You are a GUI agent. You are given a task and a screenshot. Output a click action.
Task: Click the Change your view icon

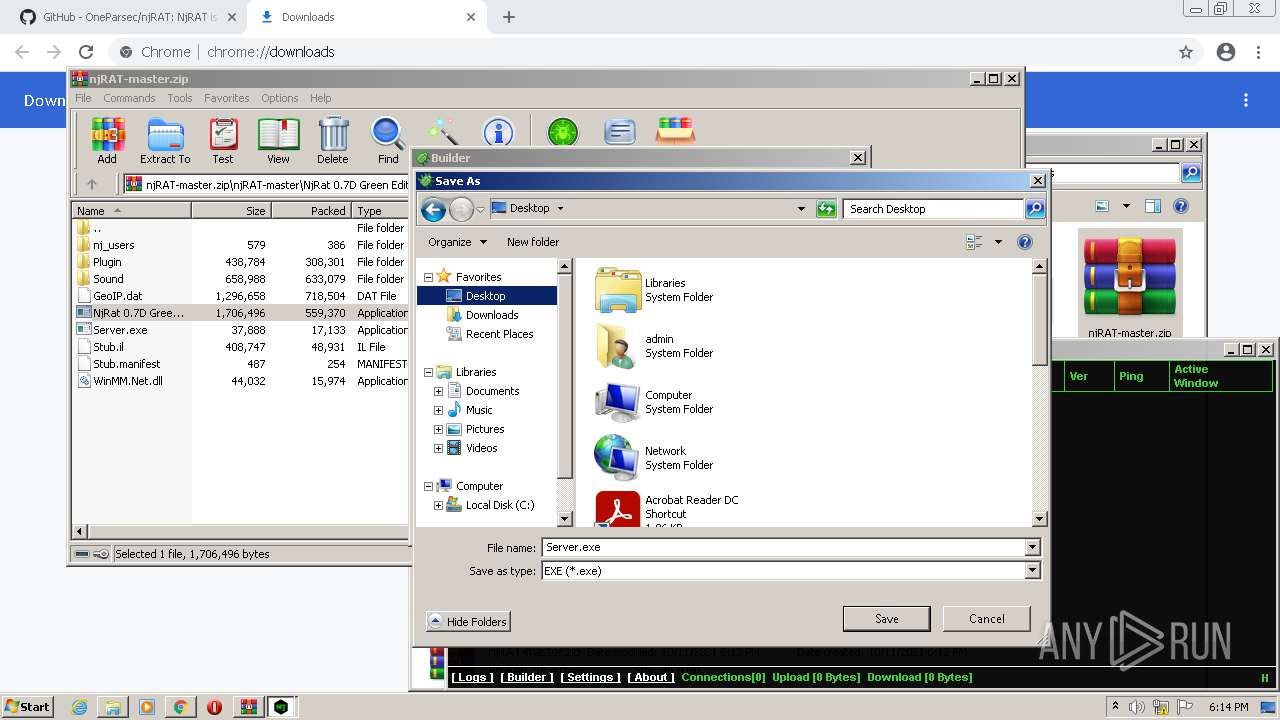coord(974,242)
